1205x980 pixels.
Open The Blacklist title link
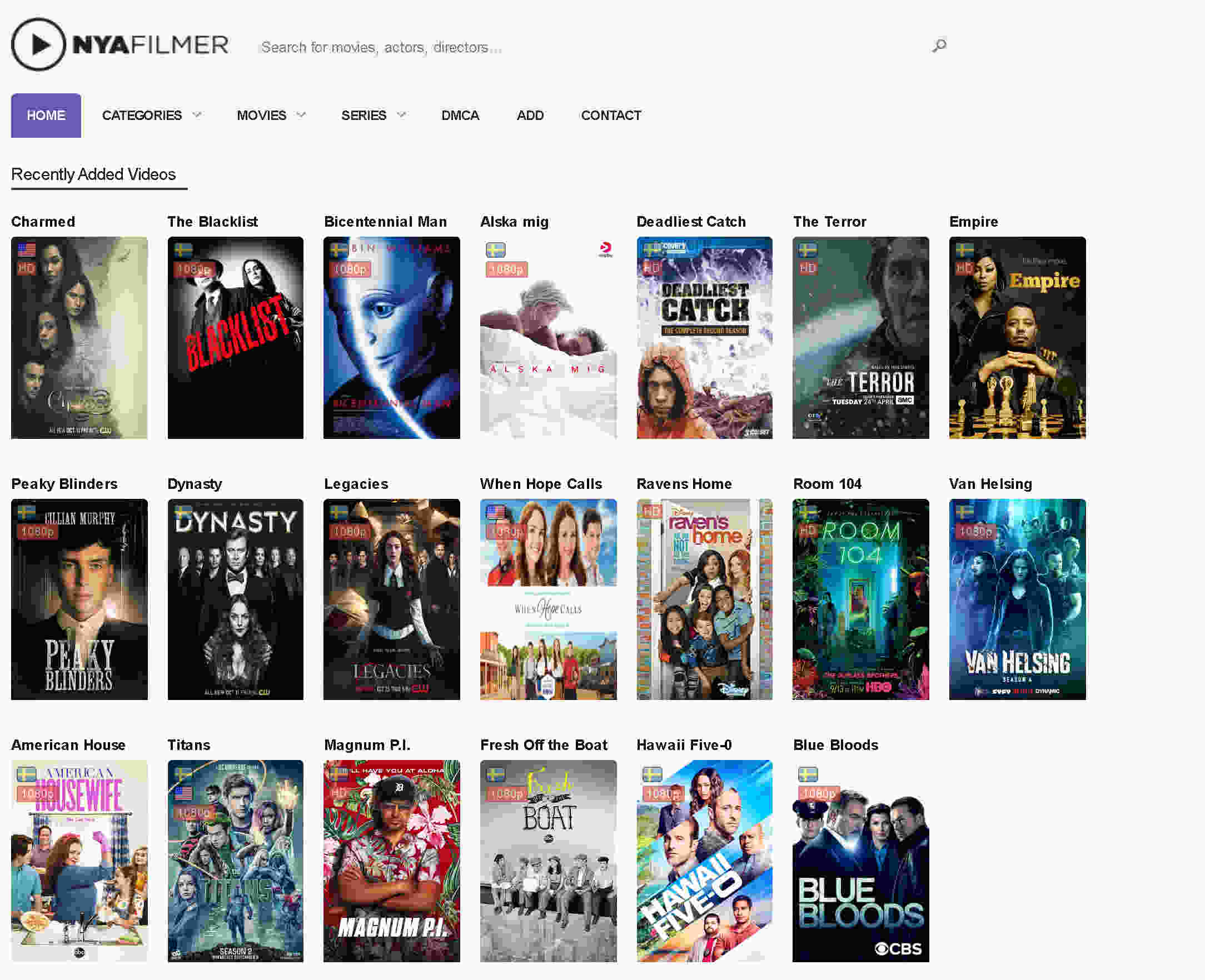coord(213,221)
